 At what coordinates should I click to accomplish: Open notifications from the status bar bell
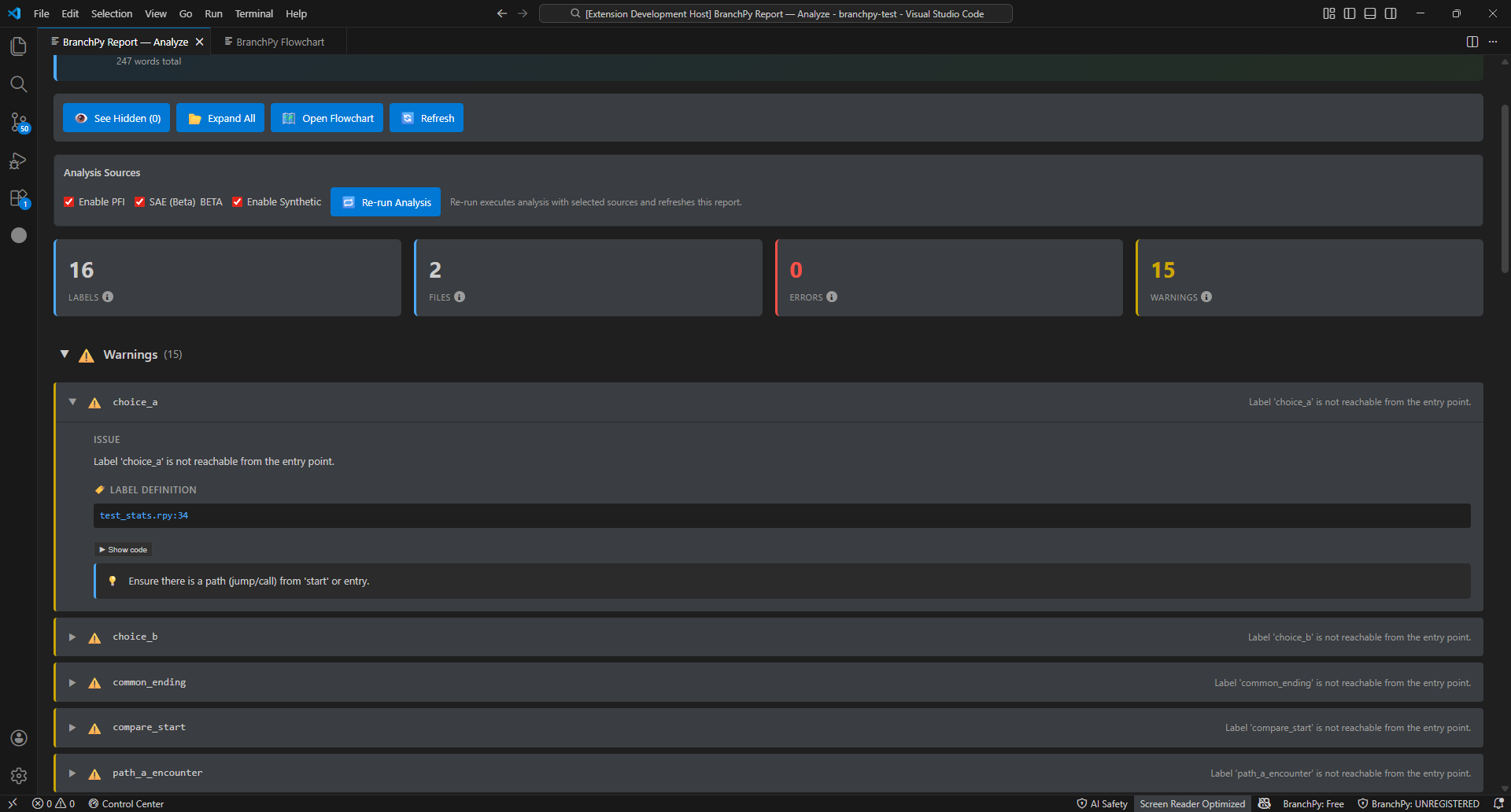coord(1498,803)
